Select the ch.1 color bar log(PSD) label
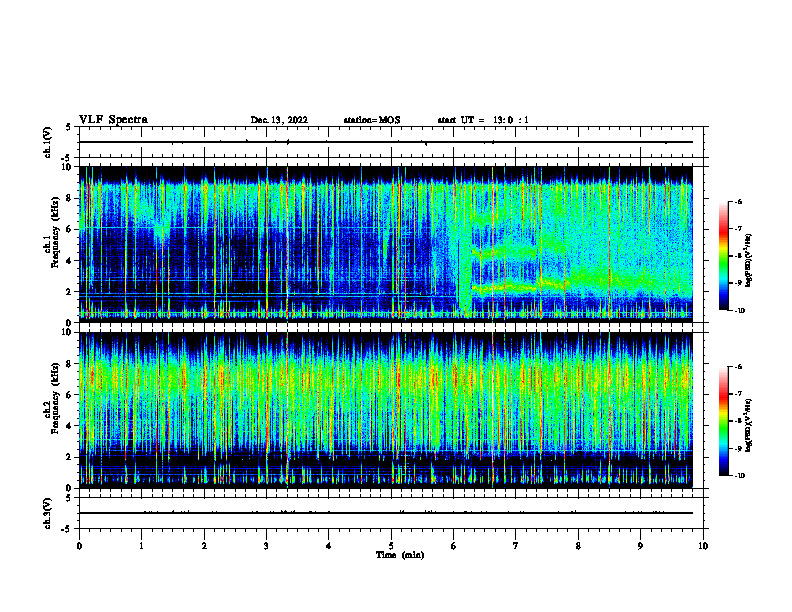The image size is (792, 612). point(749,260)
